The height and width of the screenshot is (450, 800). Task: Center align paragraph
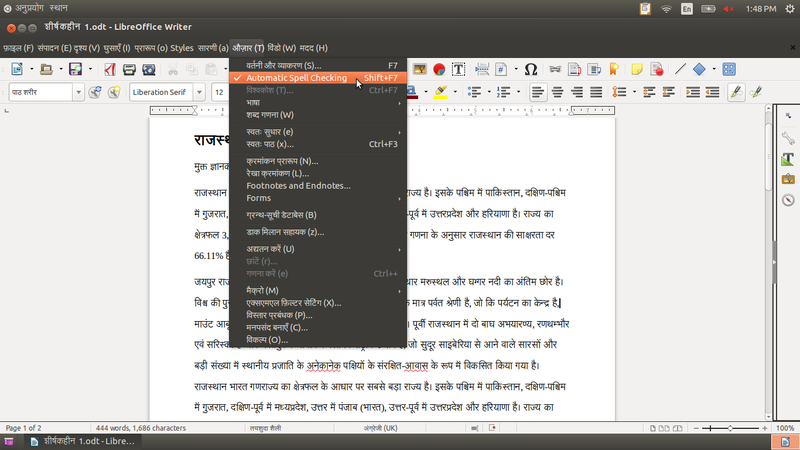click(557, 92)
